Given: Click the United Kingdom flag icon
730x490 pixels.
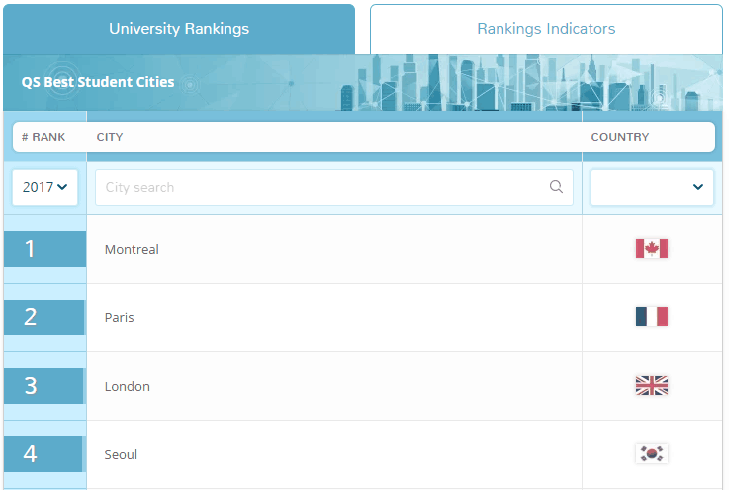Looking at the screenshot, I should point(652,385).
